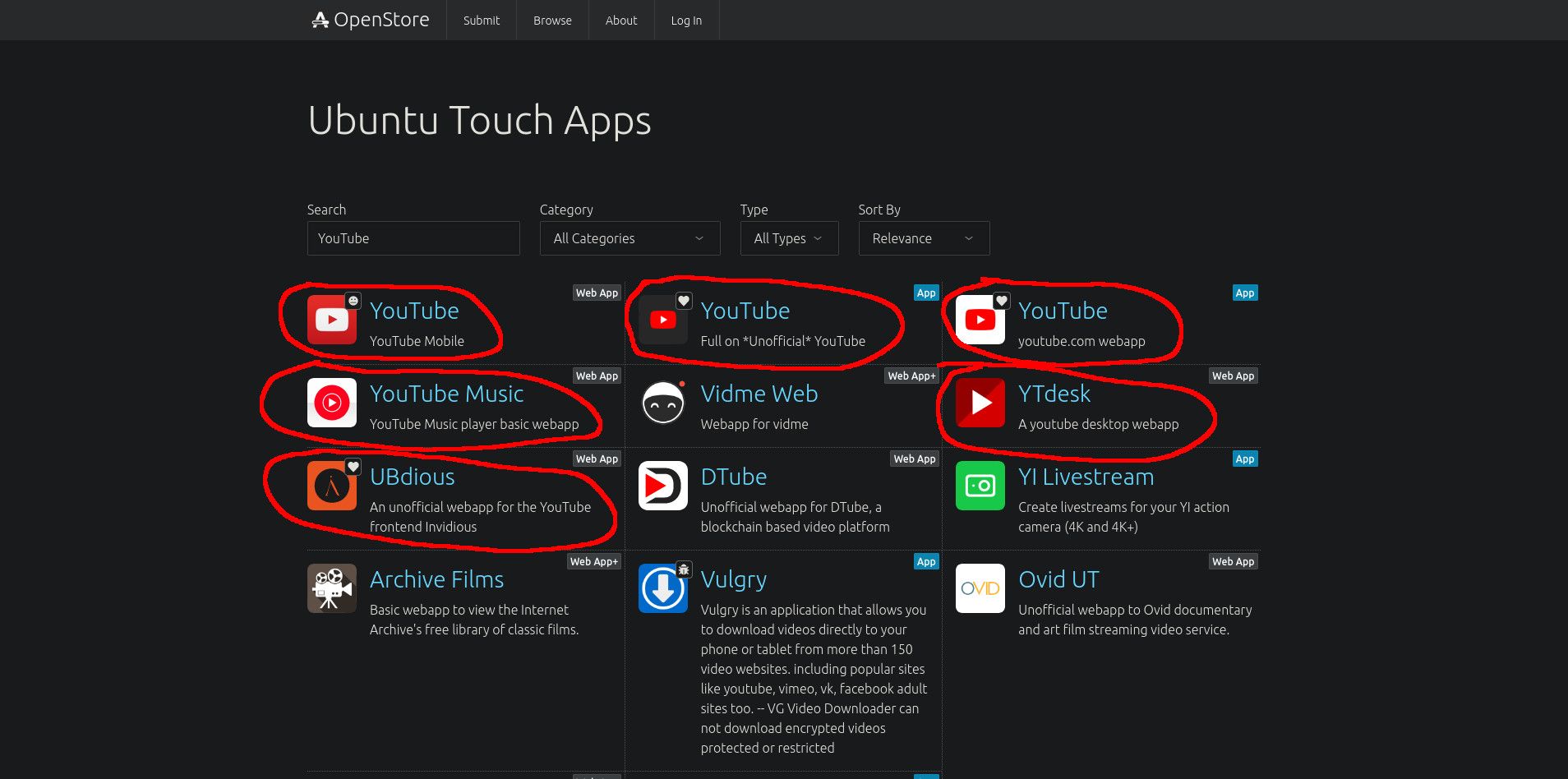This screenshot has height=779, width=1568.
Task: Click the Web App+ badge on Vidme Web
Action: coord(911,376)
